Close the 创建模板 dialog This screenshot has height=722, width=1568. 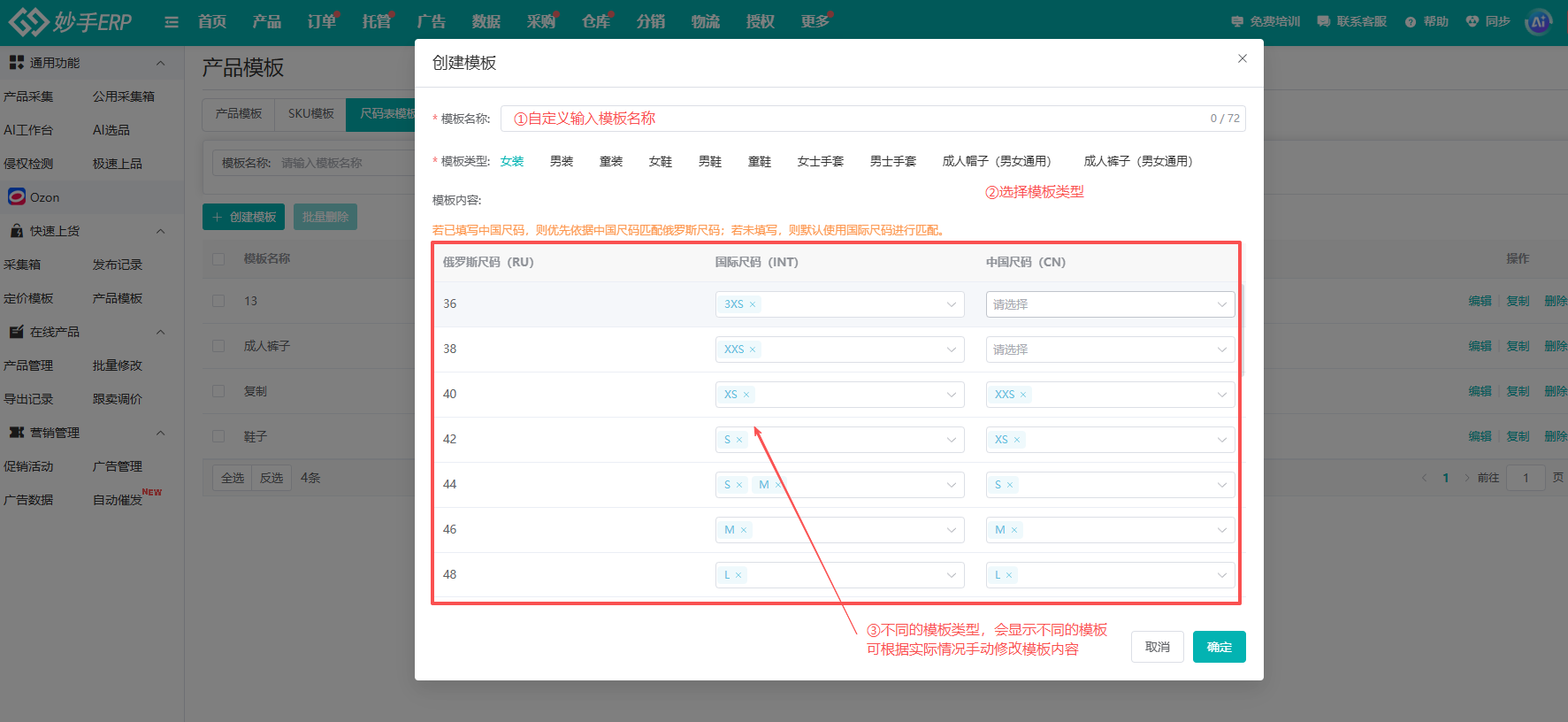(1243, 58)
